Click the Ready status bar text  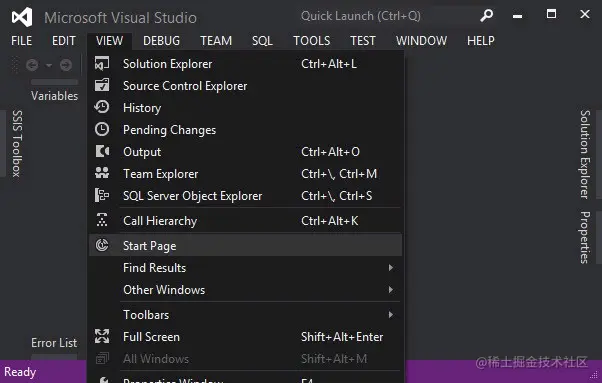(20, 371)
